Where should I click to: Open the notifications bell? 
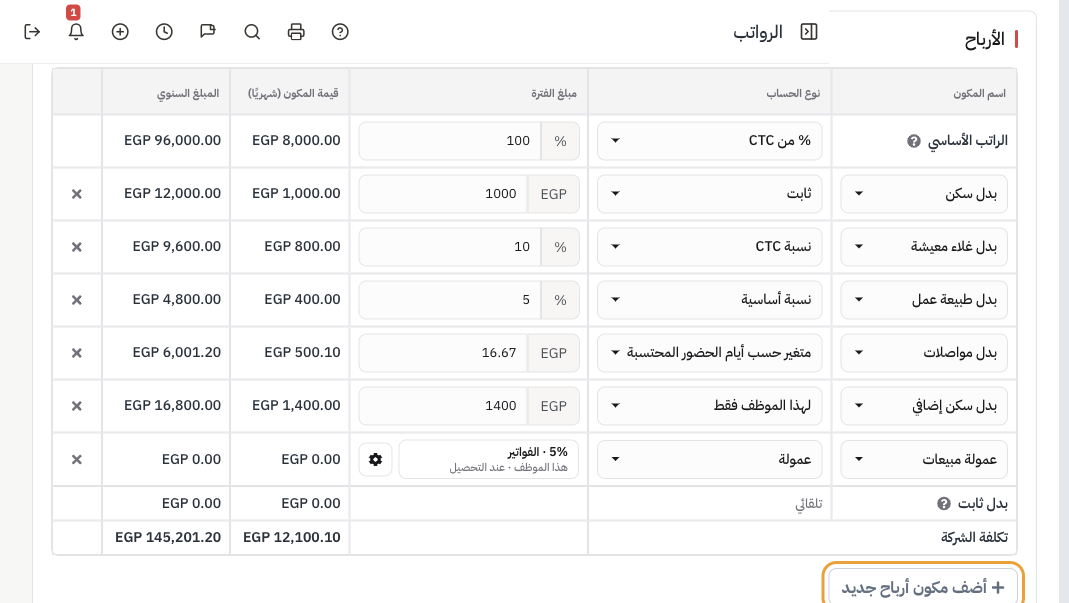76,32
